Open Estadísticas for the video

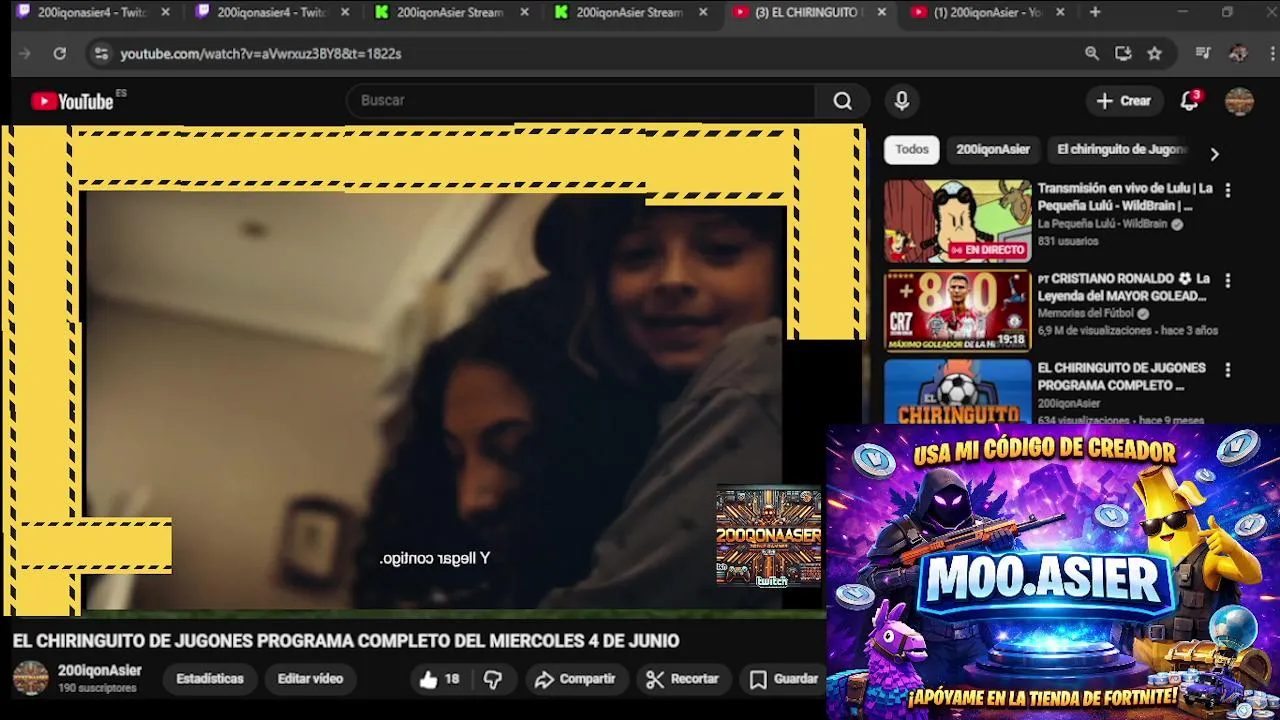[x=210, y=679]
